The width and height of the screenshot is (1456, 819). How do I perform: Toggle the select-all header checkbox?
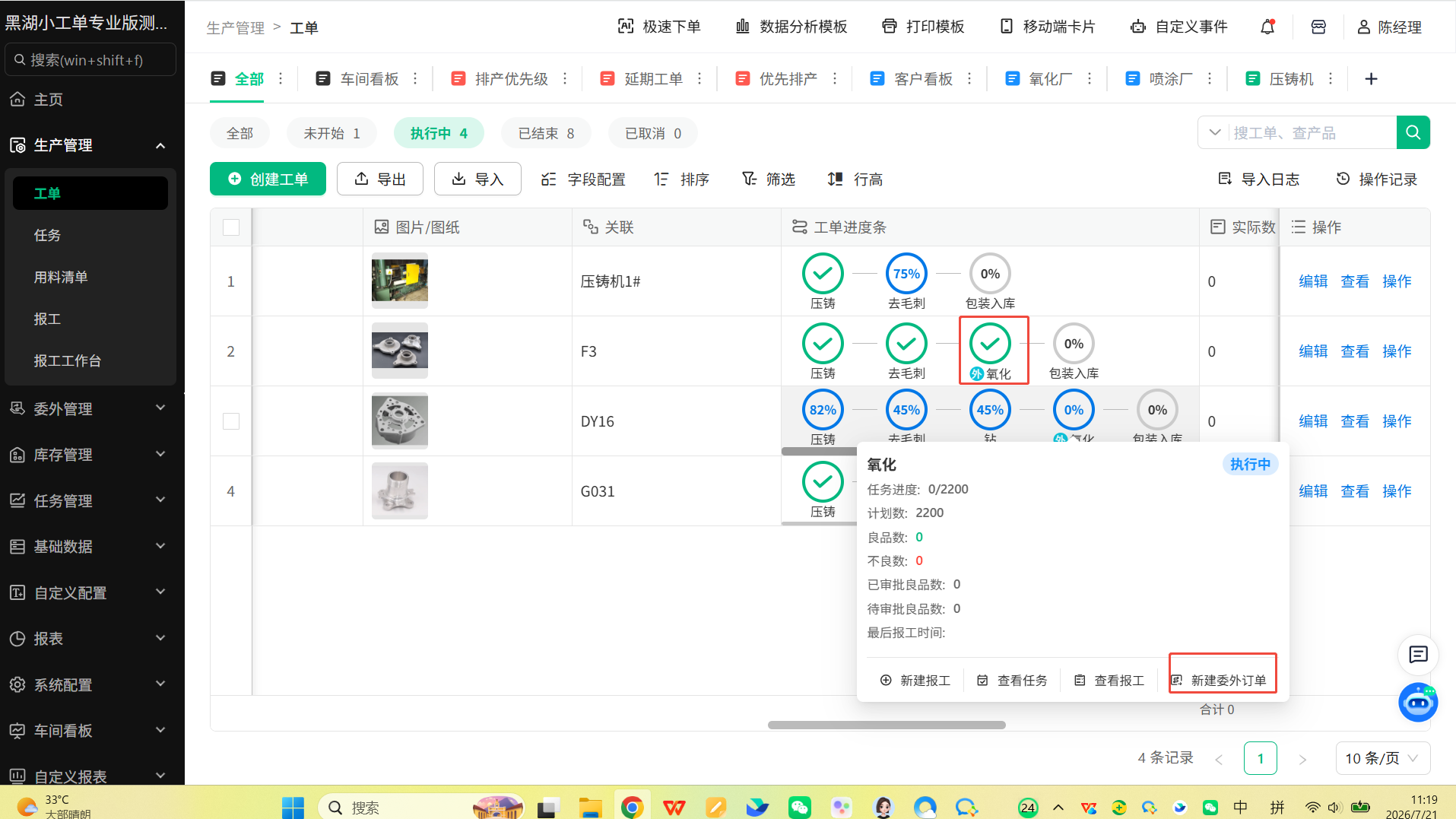tap(231, 227)
